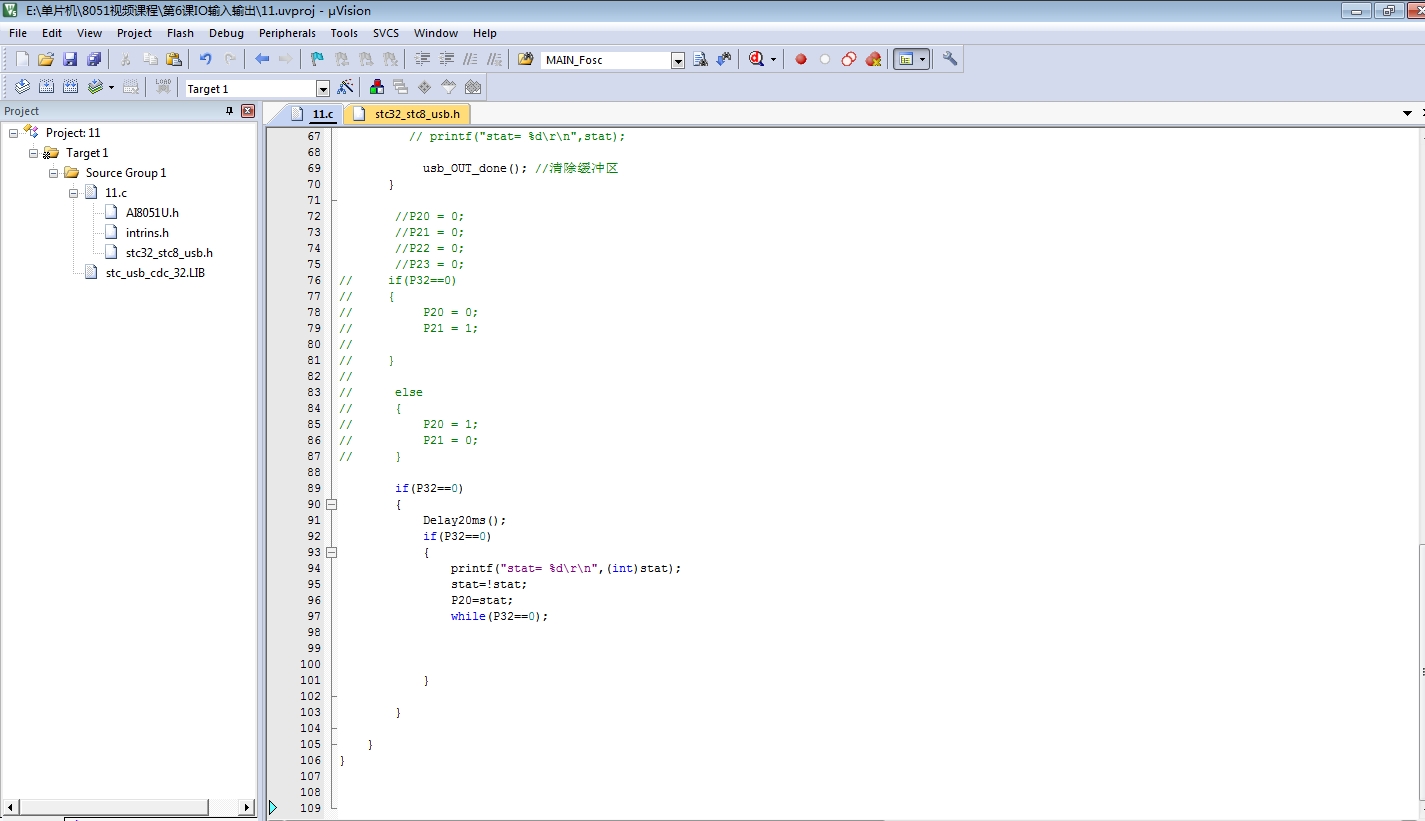This screenshot has width=1425, height=821.
Task: Click the Find in Files icon
Action: click(526, 59)
